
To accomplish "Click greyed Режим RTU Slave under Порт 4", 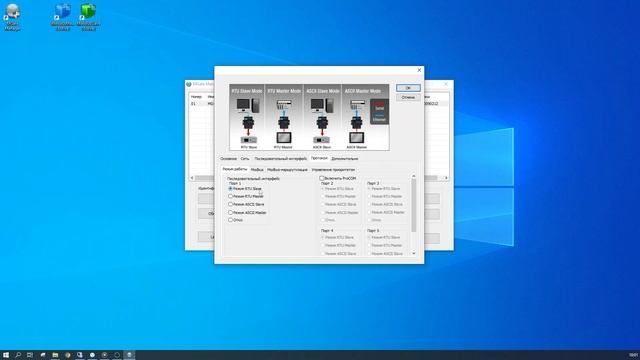I will (338, 237).
